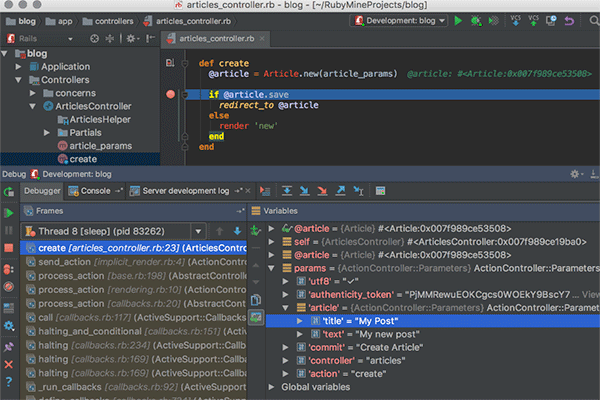The image size is (600, 400).
Task: Open the Server development log tab
Action: tap(186, 191)
